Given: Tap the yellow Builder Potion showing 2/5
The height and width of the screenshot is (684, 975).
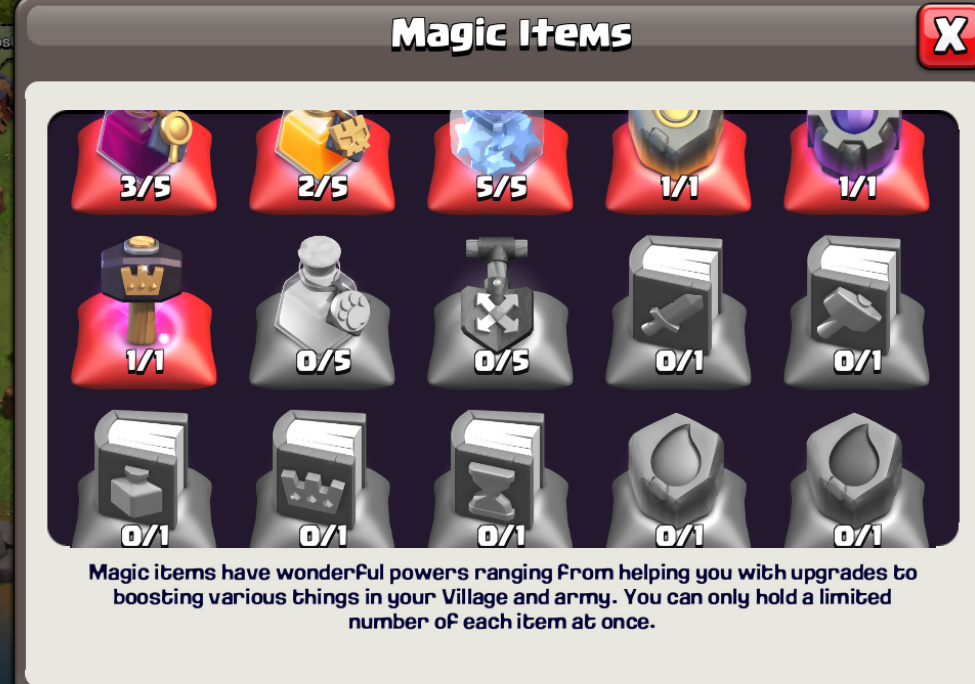Looking at the screenshot, I should (x=322, y=162).
